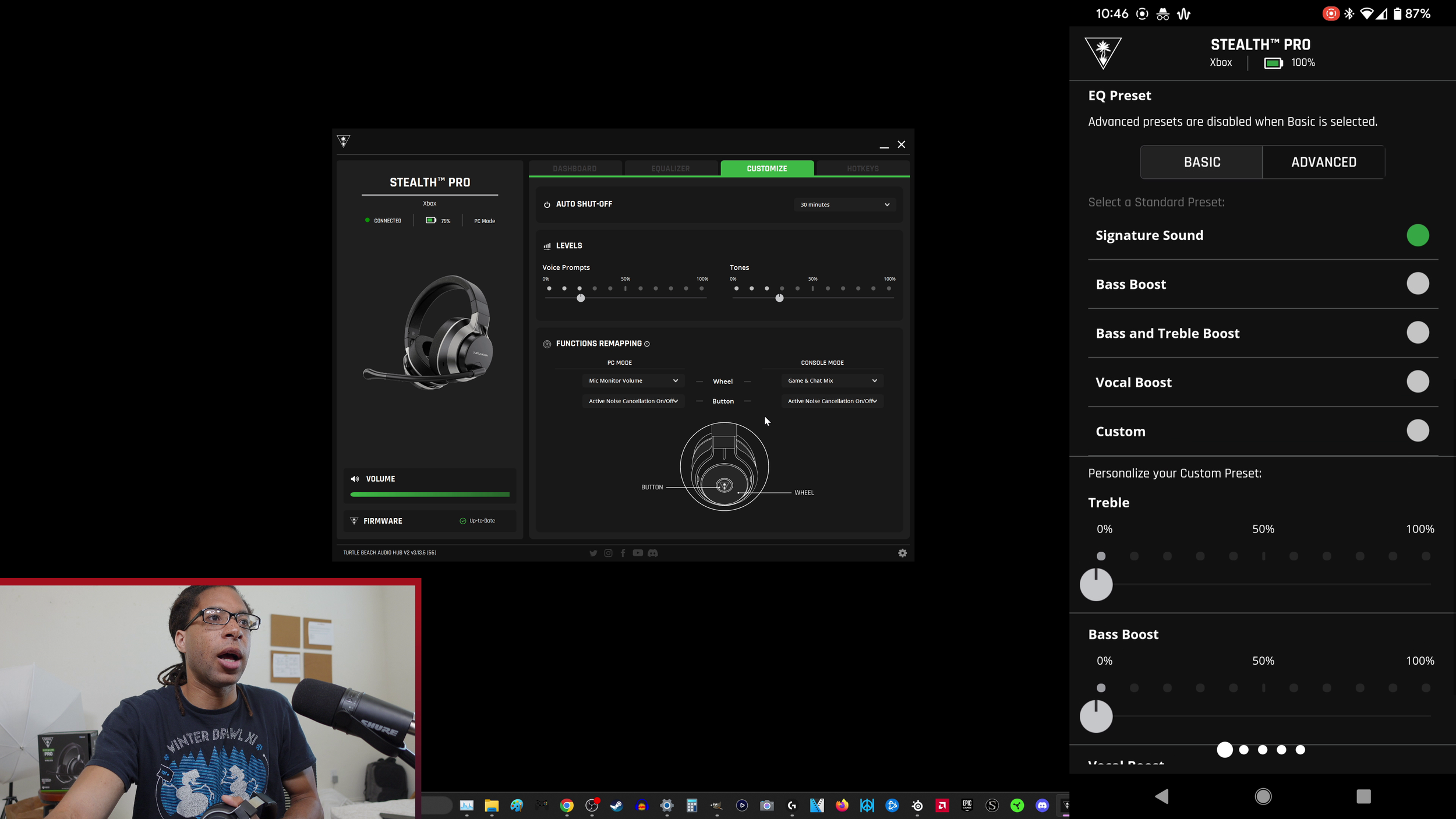Switch EQ preset mode to Advanced
This screenshot has height=819, width=1456.
1323,162
